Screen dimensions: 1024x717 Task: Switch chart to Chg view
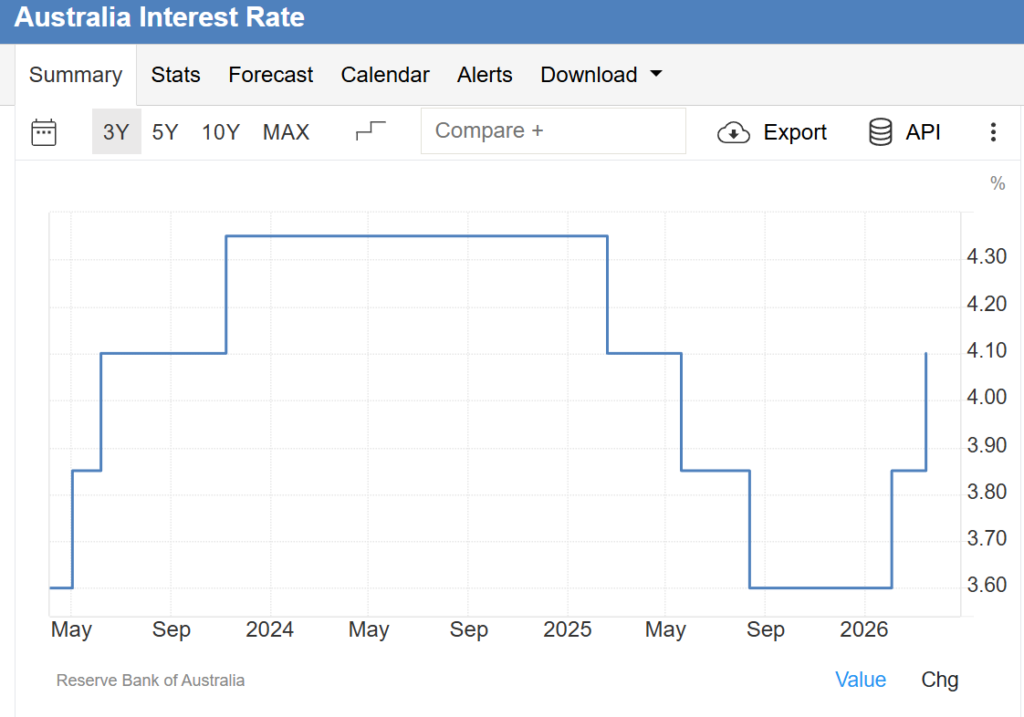point(939,680)
